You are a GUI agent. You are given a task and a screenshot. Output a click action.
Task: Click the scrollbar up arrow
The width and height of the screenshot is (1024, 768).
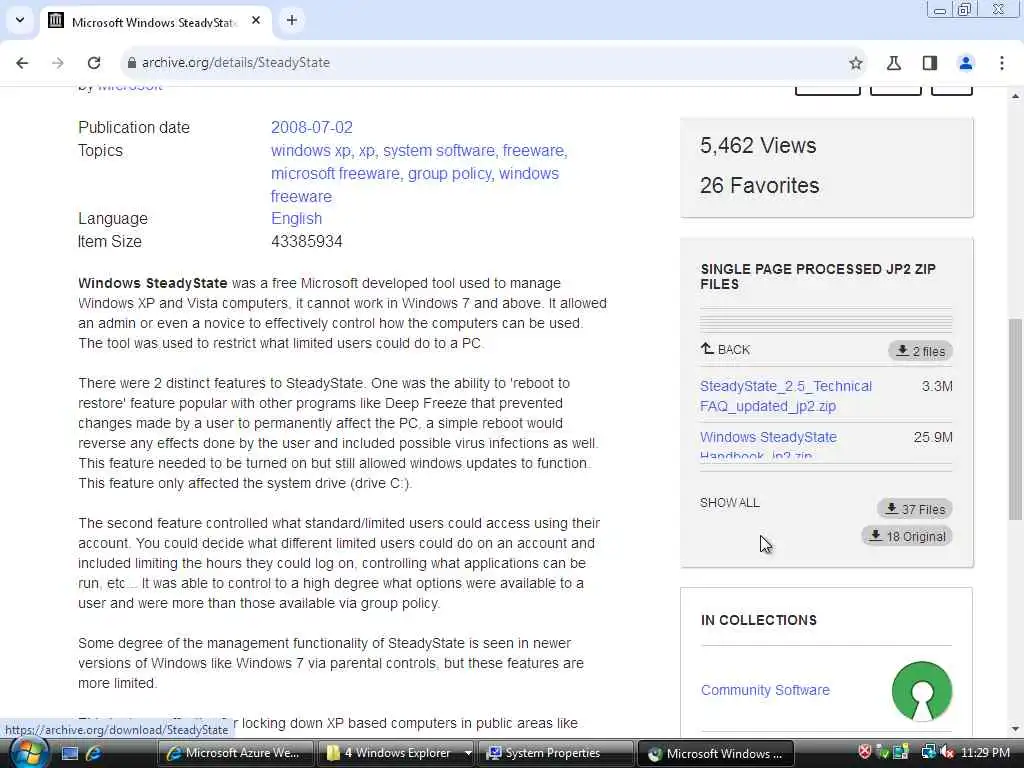pos(1015,96)
